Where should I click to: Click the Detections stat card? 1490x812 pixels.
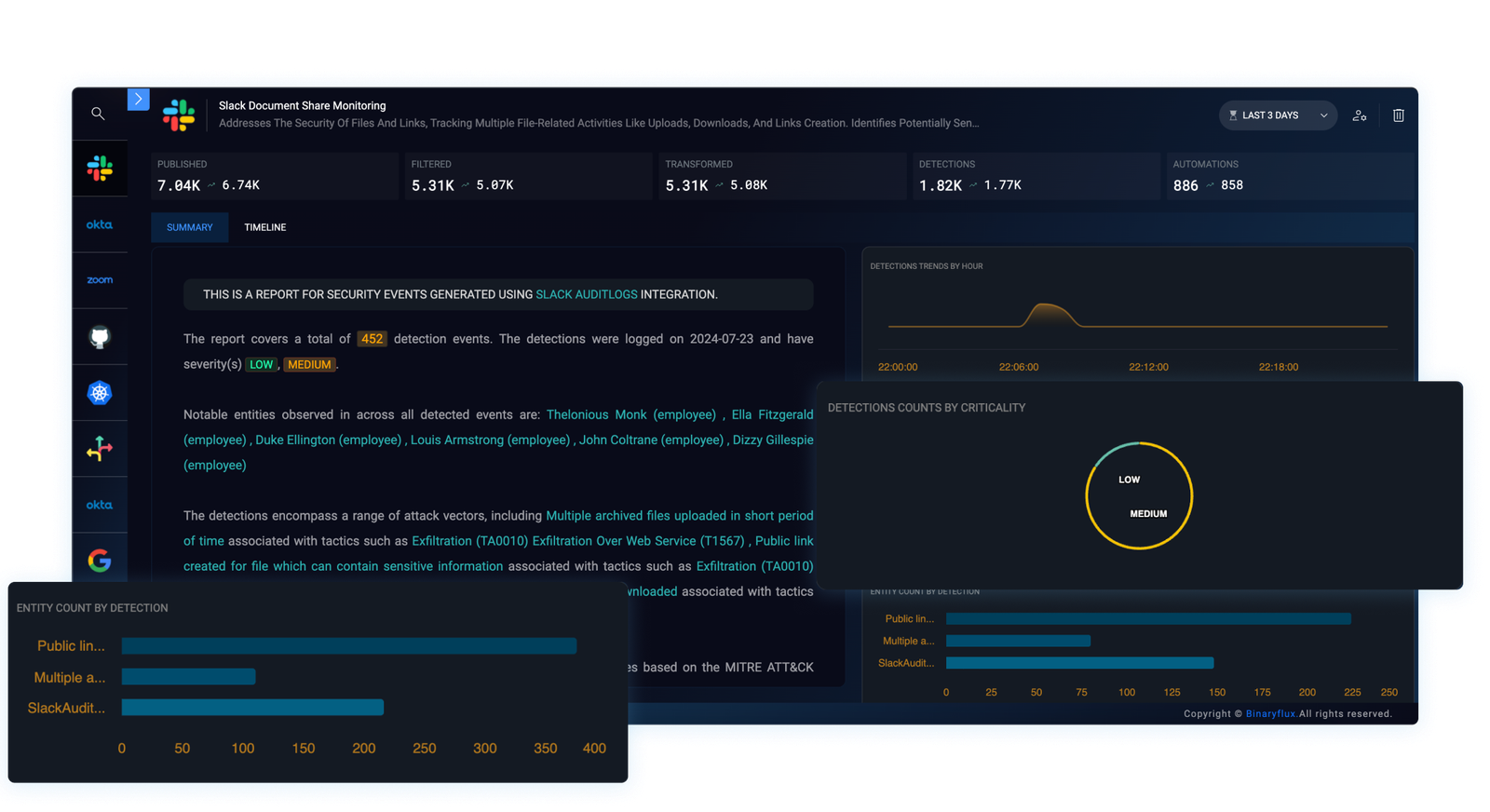click(x=1034, y=176)
